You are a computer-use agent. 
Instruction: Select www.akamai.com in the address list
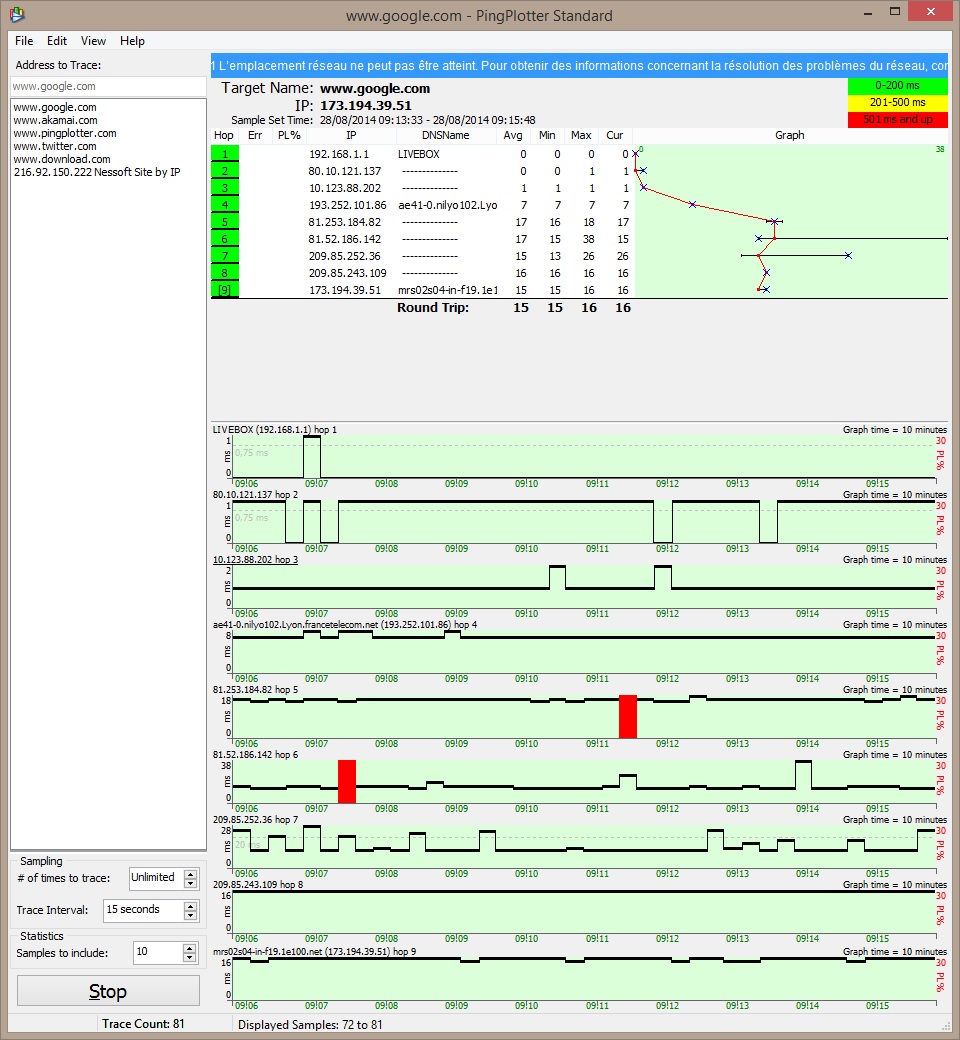point(56,120)
